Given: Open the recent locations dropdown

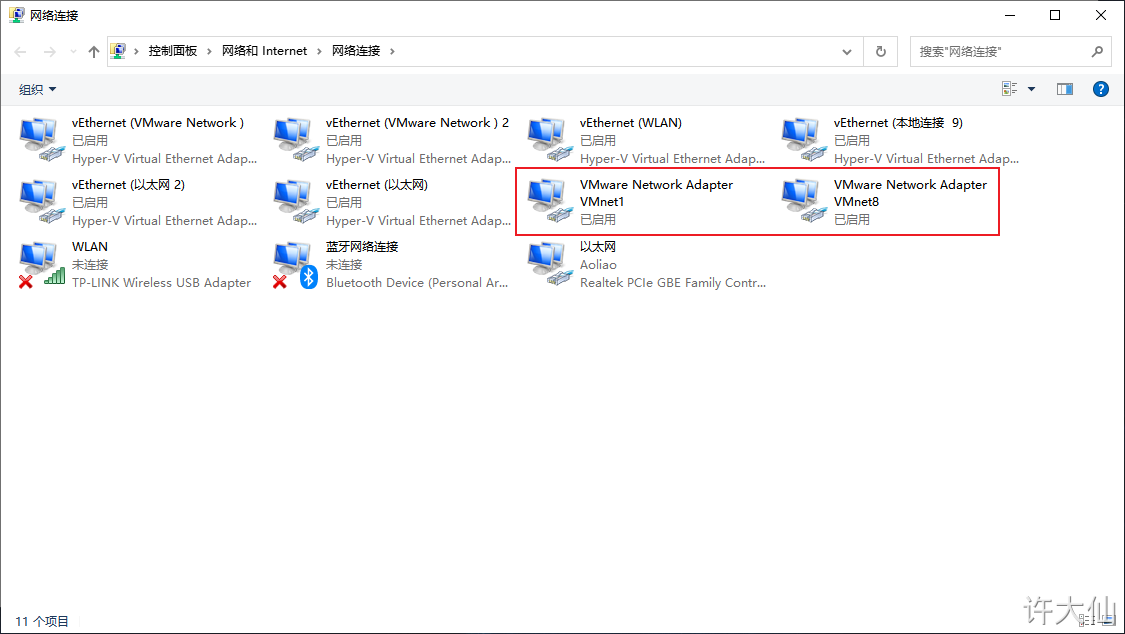Looking at the screenshot, I should point(73,52).
